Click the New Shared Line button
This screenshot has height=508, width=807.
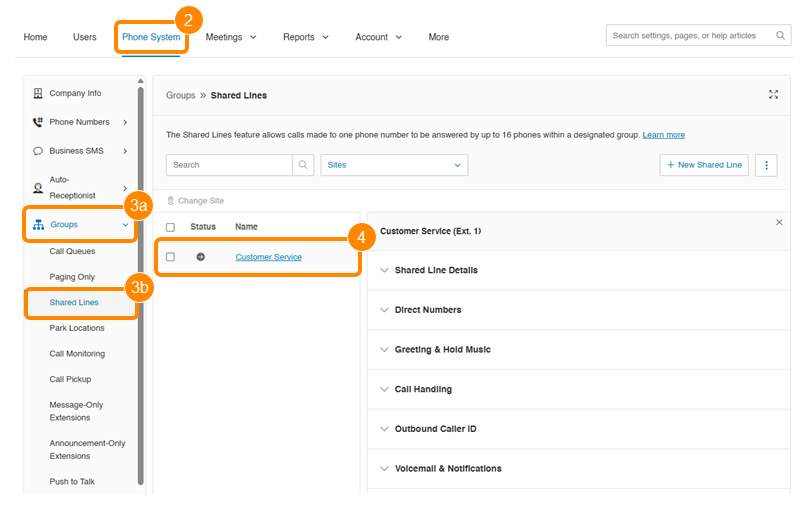coord(704,165)
